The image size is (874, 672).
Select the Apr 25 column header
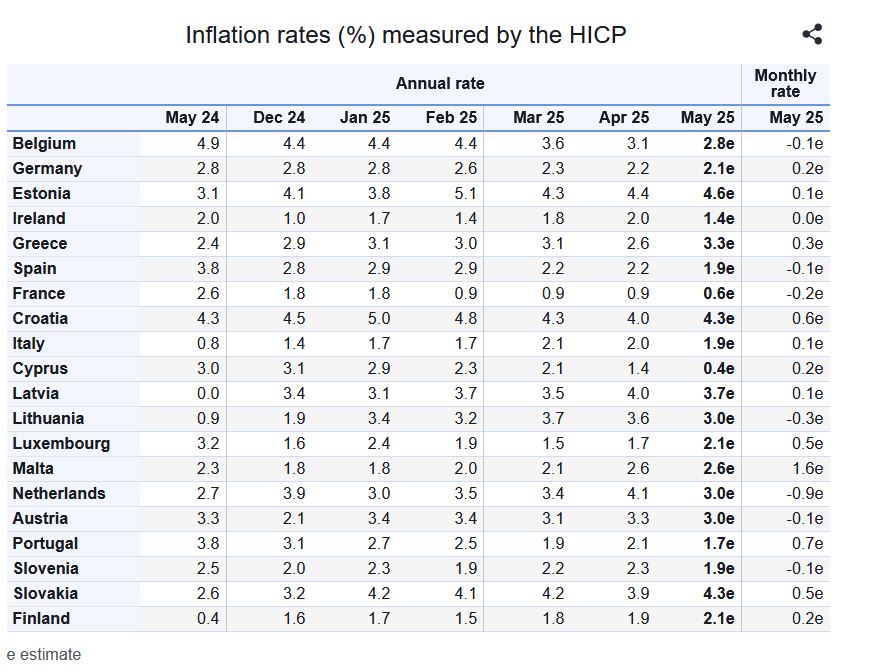(x=624, y=118)
